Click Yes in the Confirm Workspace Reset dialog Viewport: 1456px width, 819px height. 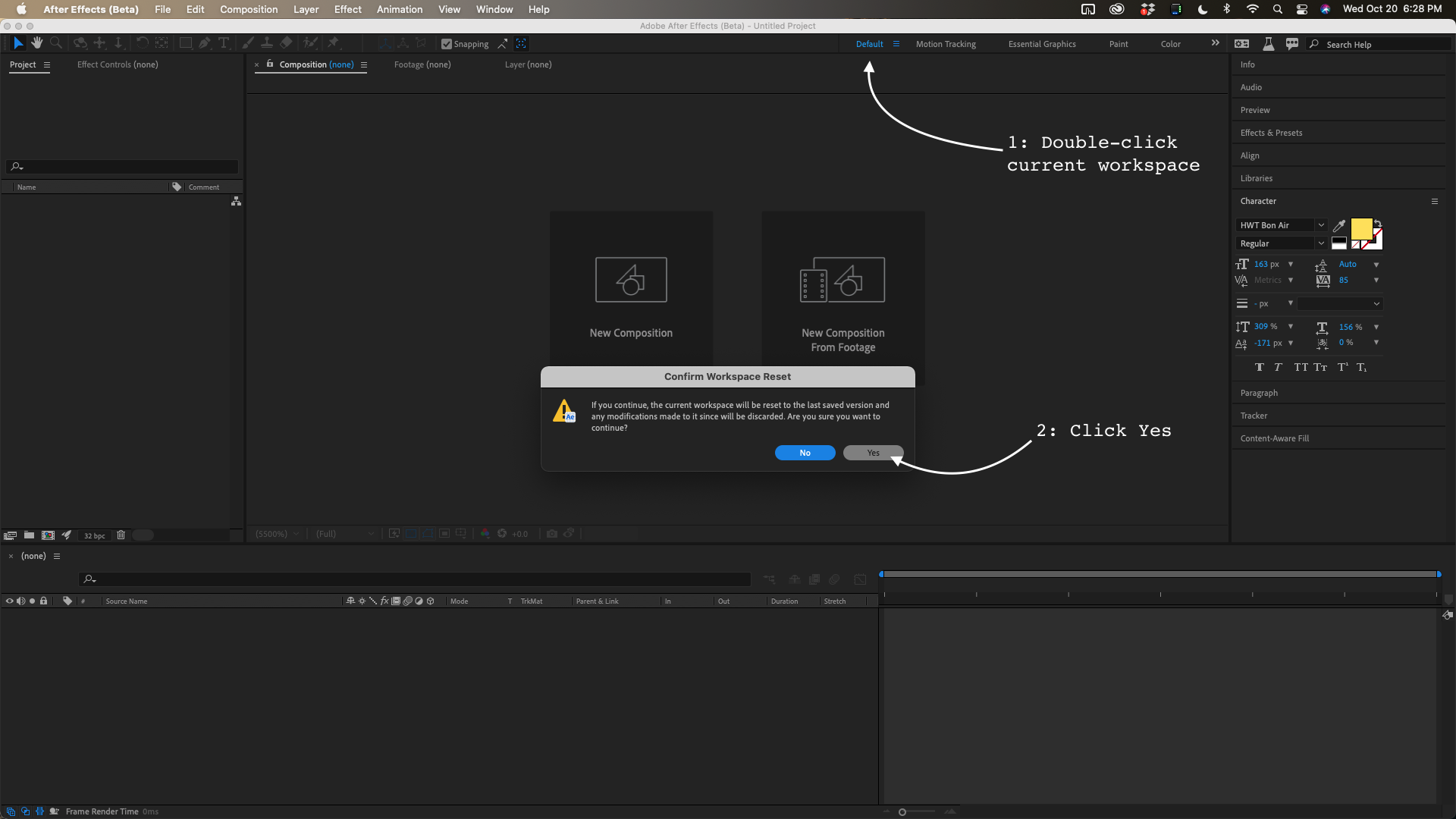(872, 453)
